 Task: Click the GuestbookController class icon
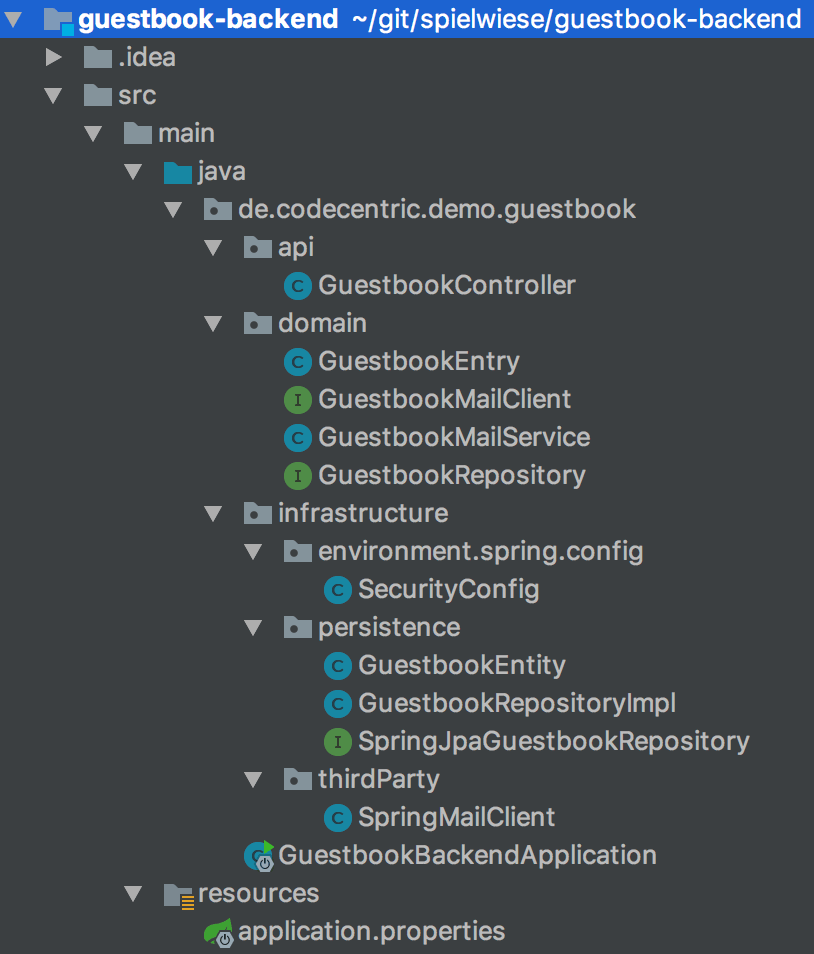tap(297, 286)
